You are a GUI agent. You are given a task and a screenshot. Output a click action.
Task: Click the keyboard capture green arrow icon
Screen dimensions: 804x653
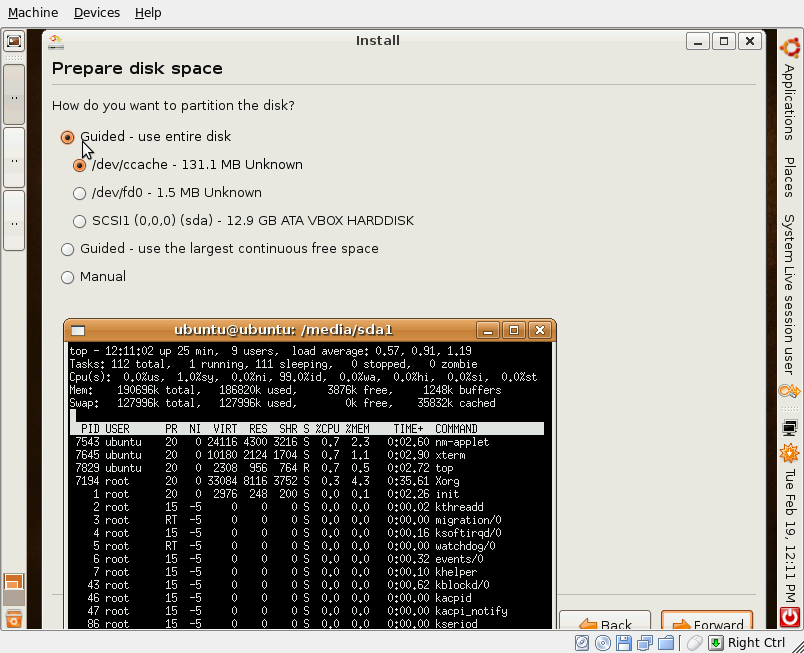coord(716,643)
